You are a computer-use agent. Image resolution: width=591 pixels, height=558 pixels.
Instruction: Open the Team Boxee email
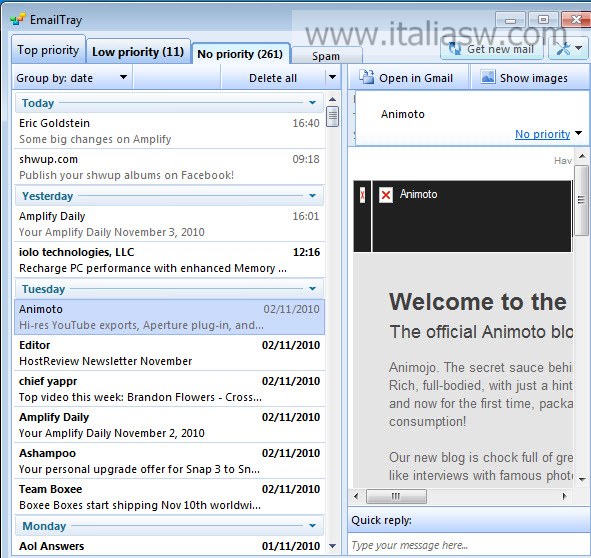(x=170, y=497)
